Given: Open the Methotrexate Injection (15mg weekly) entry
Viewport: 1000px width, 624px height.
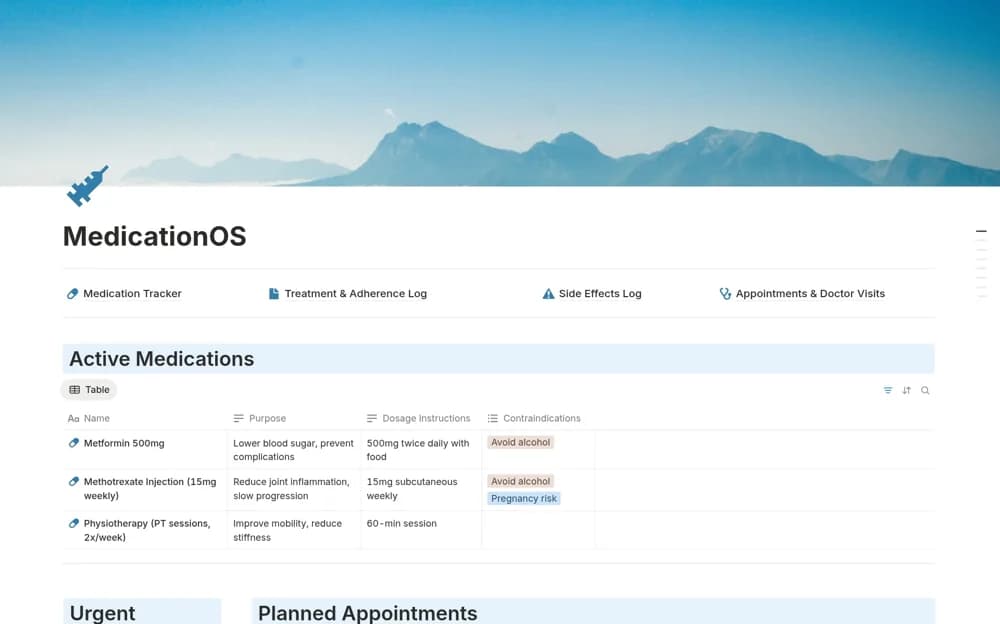Looking at the screenshot, I should point(150,489).
